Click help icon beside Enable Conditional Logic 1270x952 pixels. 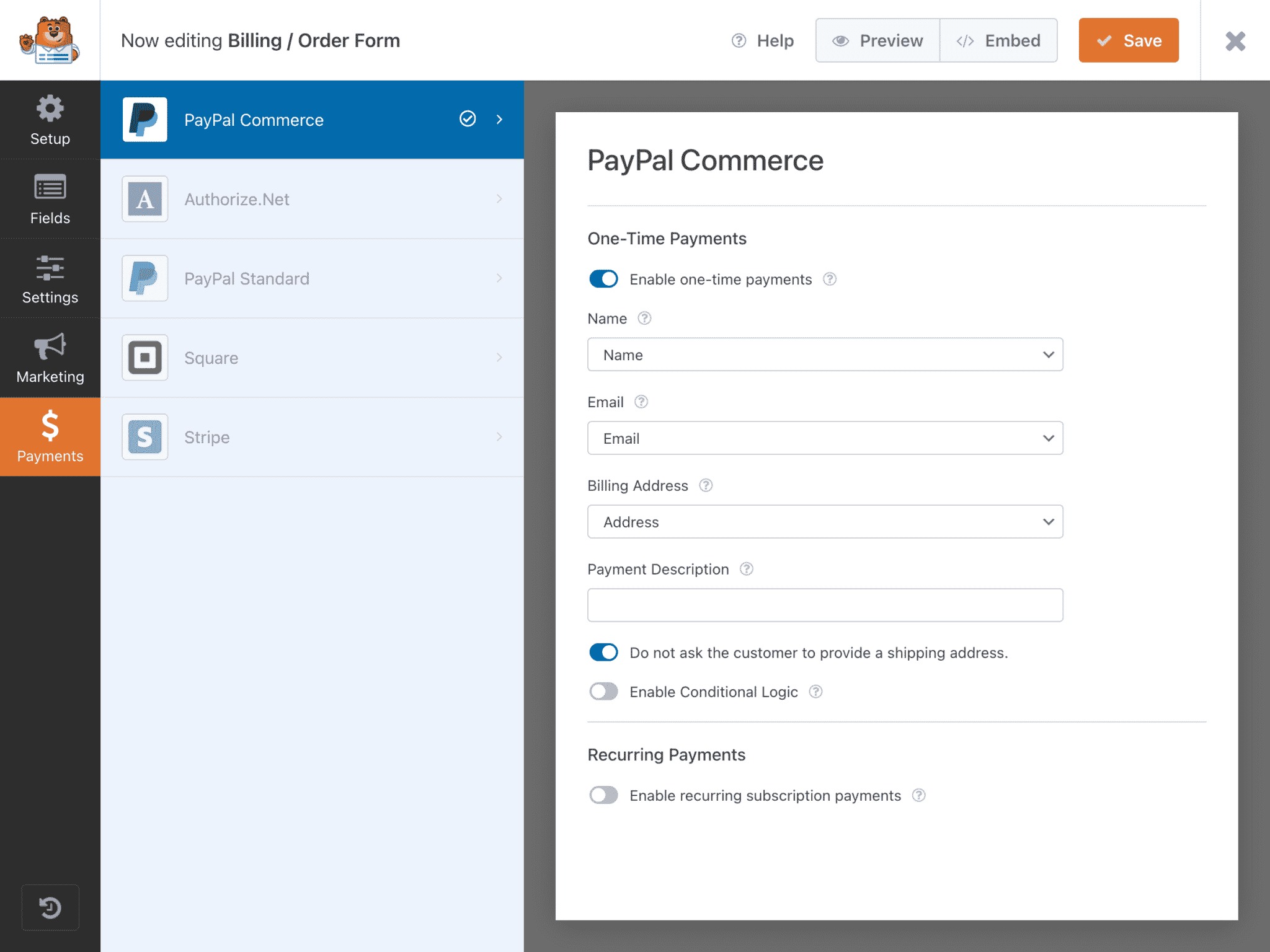click(x=816, y=692)
